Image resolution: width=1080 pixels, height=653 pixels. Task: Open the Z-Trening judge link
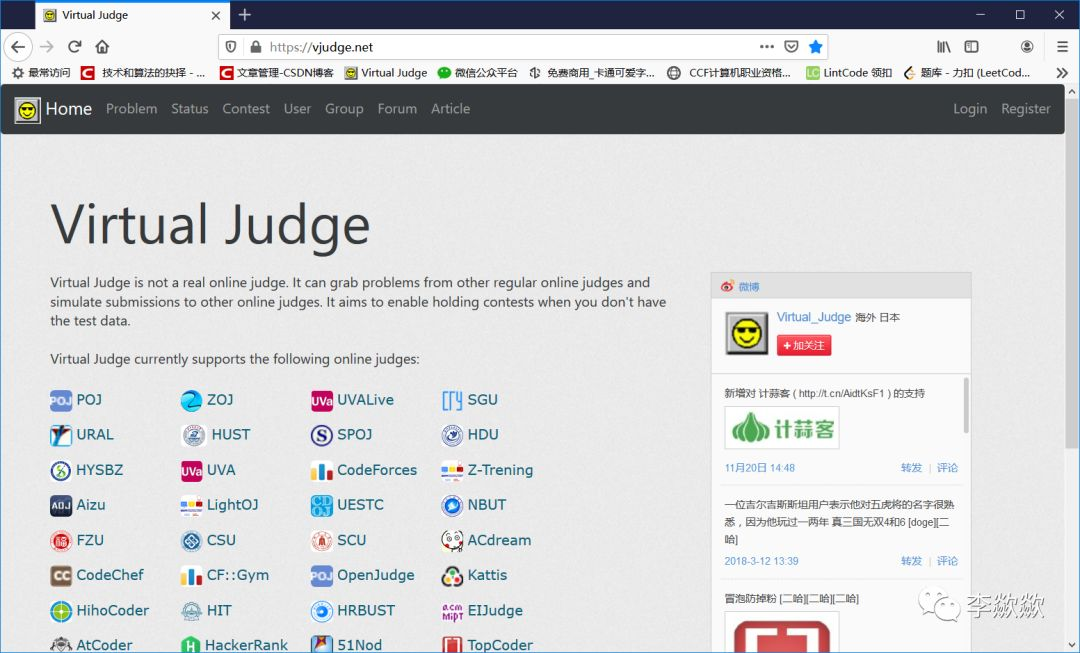[500, 470]
